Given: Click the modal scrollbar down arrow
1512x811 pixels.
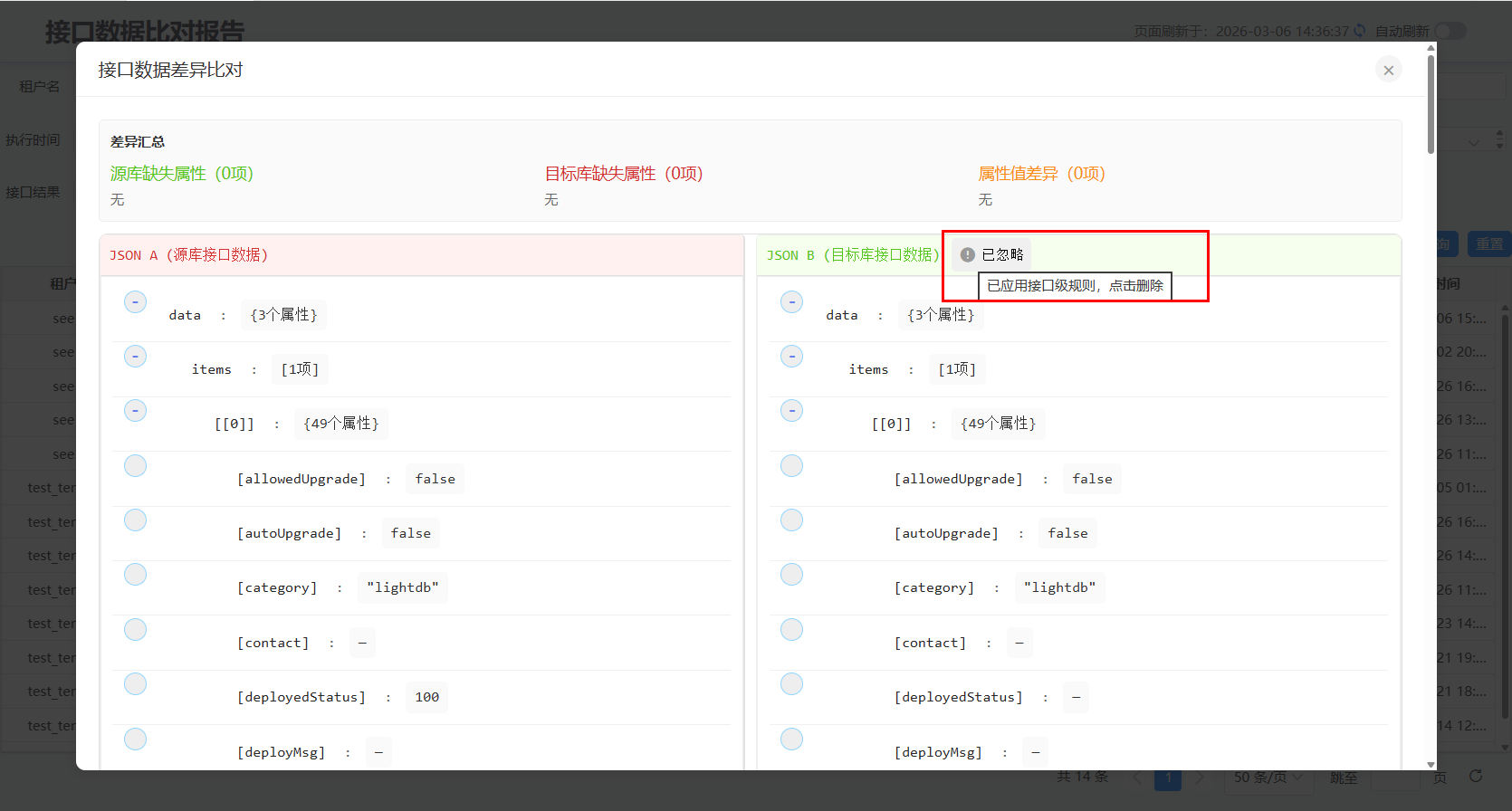Looking at the screenshot, I should tap(1431, 765).
